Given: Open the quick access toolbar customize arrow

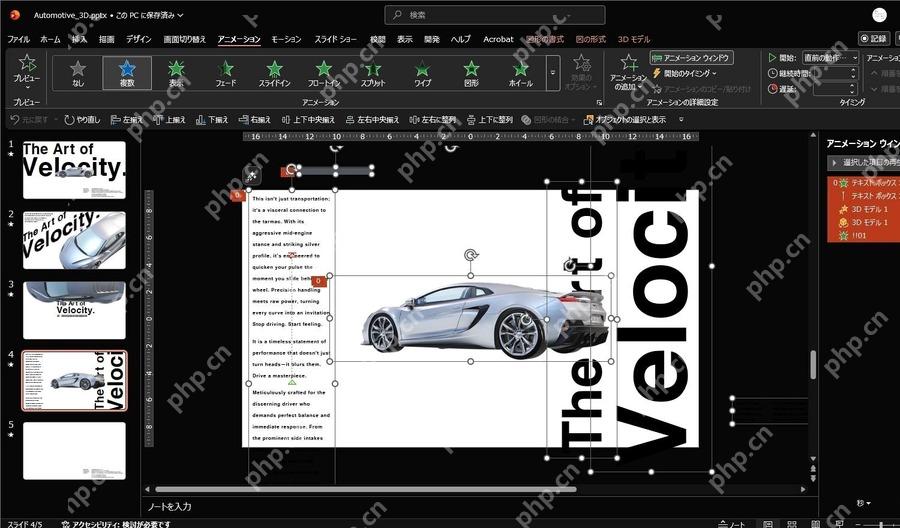Looking at the screenshot, I should pyautogui.click(x=681, y=119).
